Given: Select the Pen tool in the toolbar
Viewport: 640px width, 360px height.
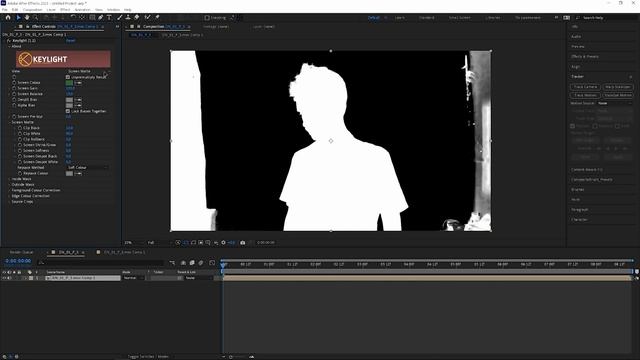Looking at the screenshot, I should pyautogui.click(x=100, y=18).
